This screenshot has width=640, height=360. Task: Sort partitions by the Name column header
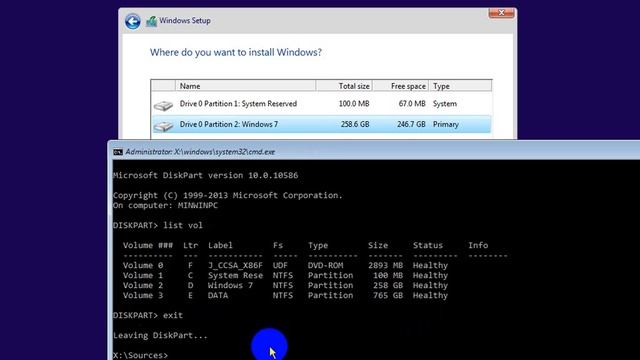coord(245,86)
